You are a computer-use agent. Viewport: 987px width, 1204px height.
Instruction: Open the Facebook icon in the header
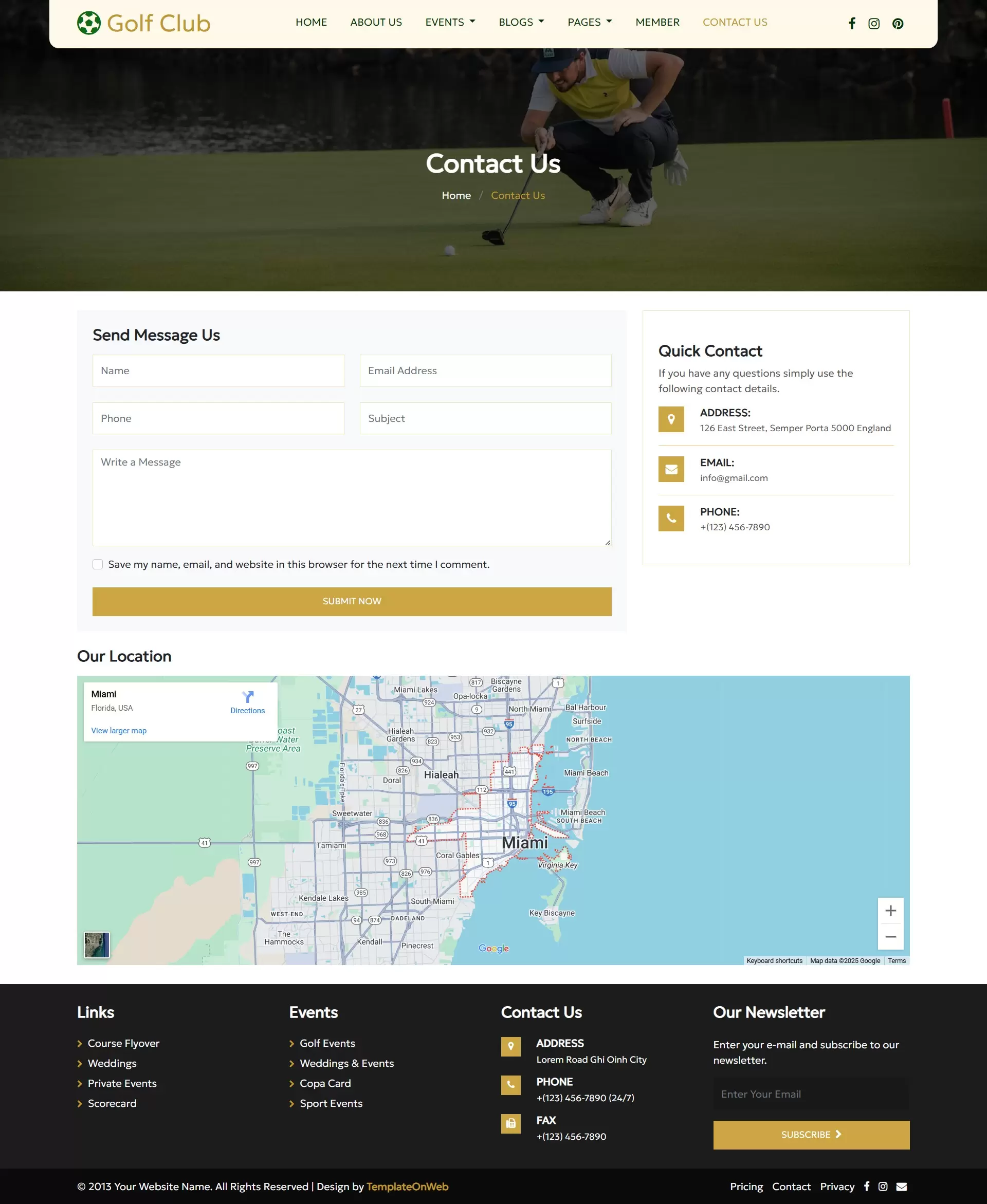point(852,23)
